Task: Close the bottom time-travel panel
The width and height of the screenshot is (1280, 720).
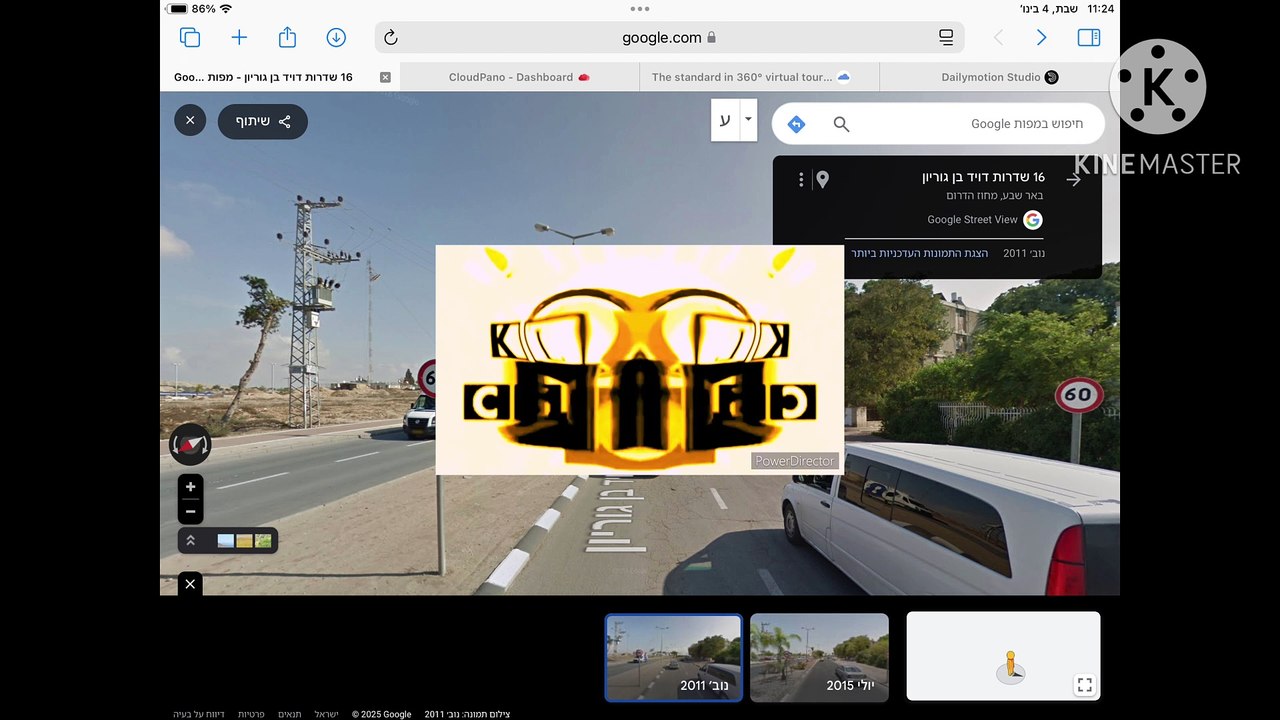Action: point(190,584)
